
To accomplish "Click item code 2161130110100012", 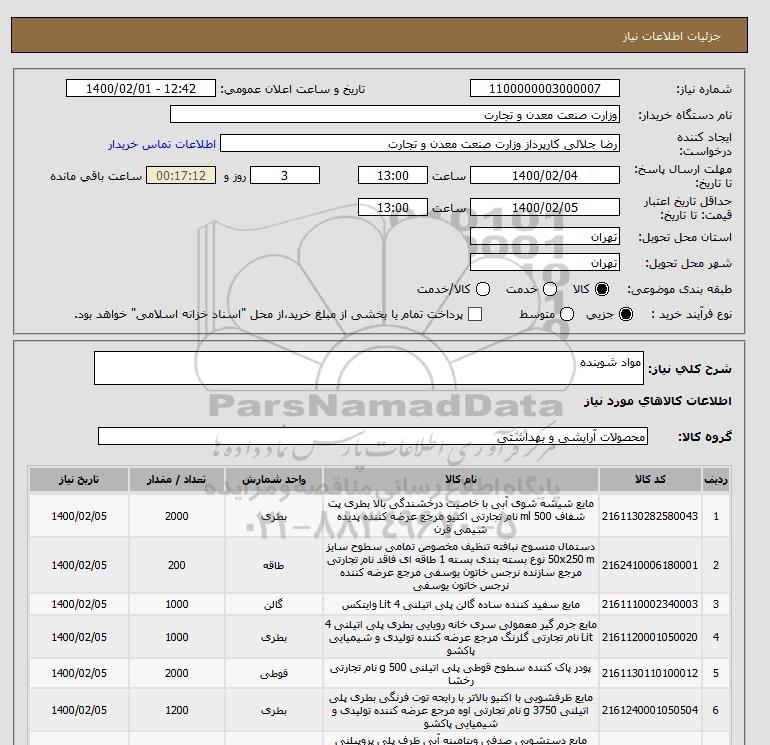I will [650, 673].
